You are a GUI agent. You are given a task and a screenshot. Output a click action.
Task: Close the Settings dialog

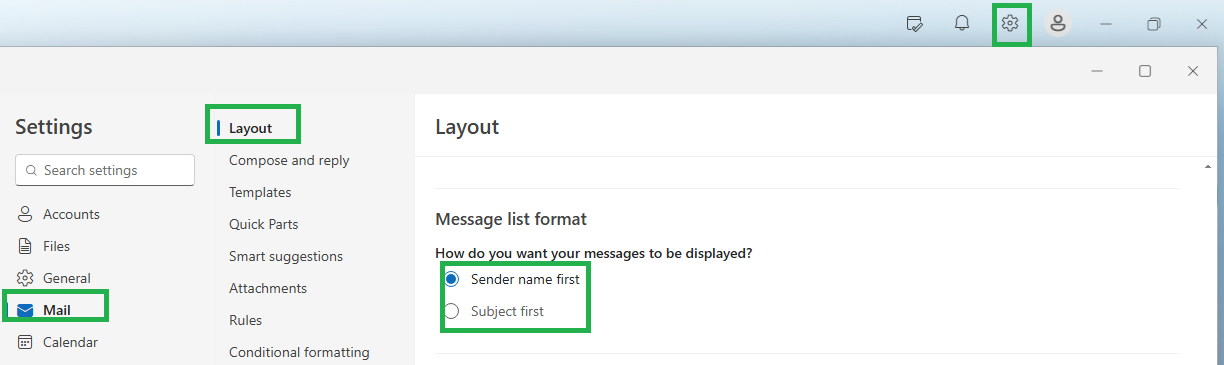pos(1193,71)
